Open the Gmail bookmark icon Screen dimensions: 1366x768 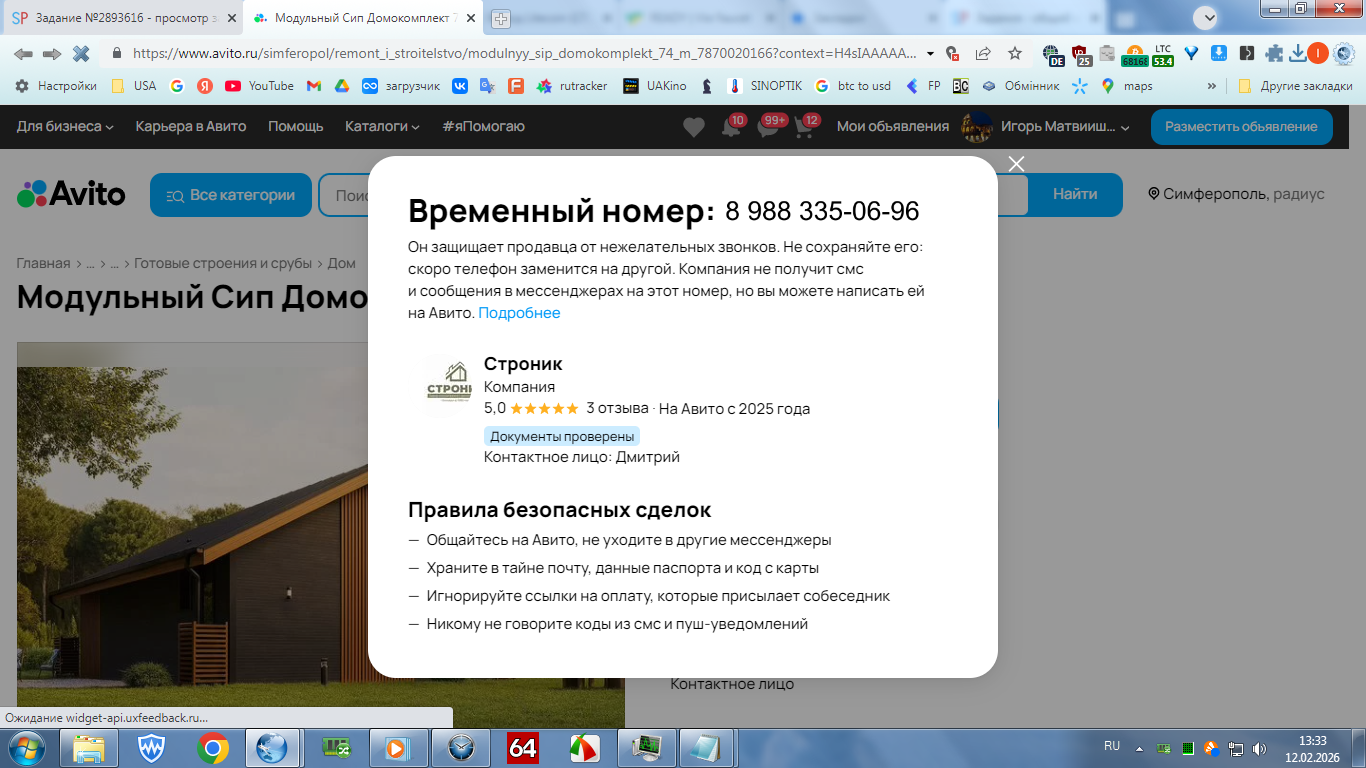pos(314,86)
